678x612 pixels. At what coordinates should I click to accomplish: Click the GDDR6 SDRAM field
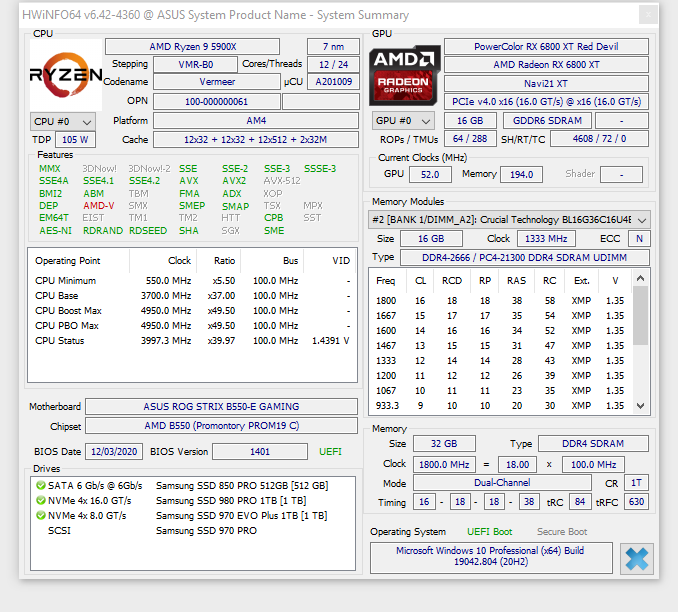pos(547,121)
